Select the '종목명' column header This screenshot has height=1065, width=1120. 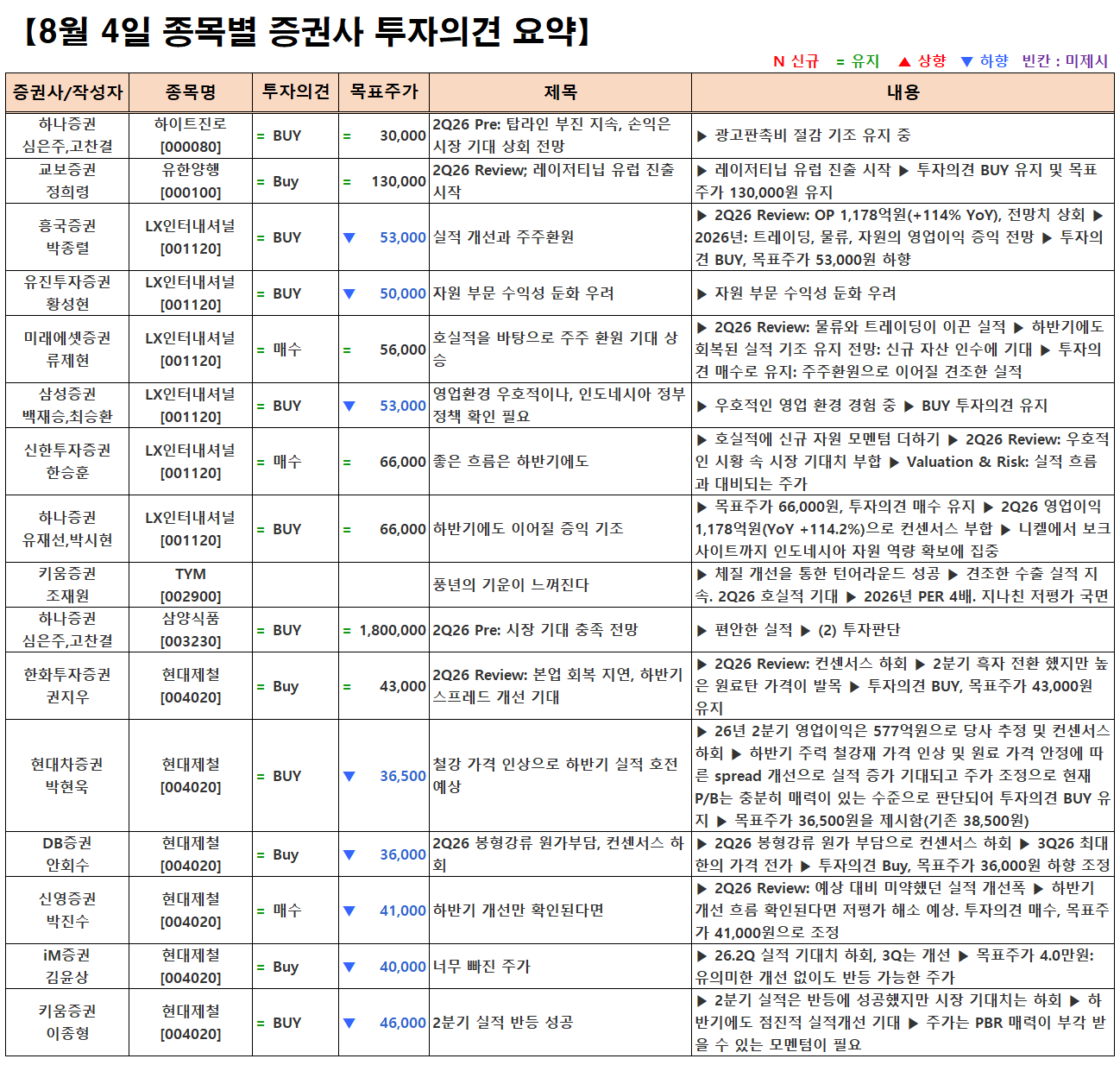pyautogui.click(x=191, y=92)
